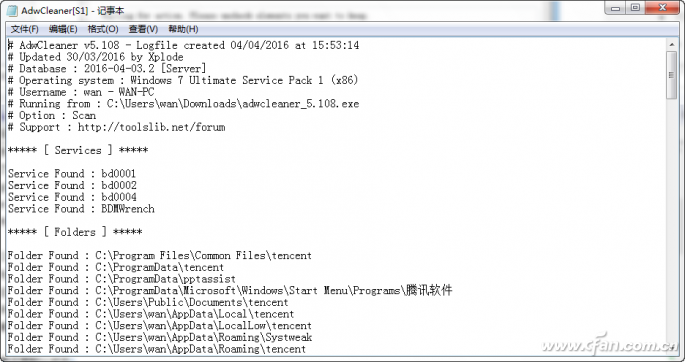Open the 查看(V) menu
Screen dimensions: 685x362
coord(143,29)
